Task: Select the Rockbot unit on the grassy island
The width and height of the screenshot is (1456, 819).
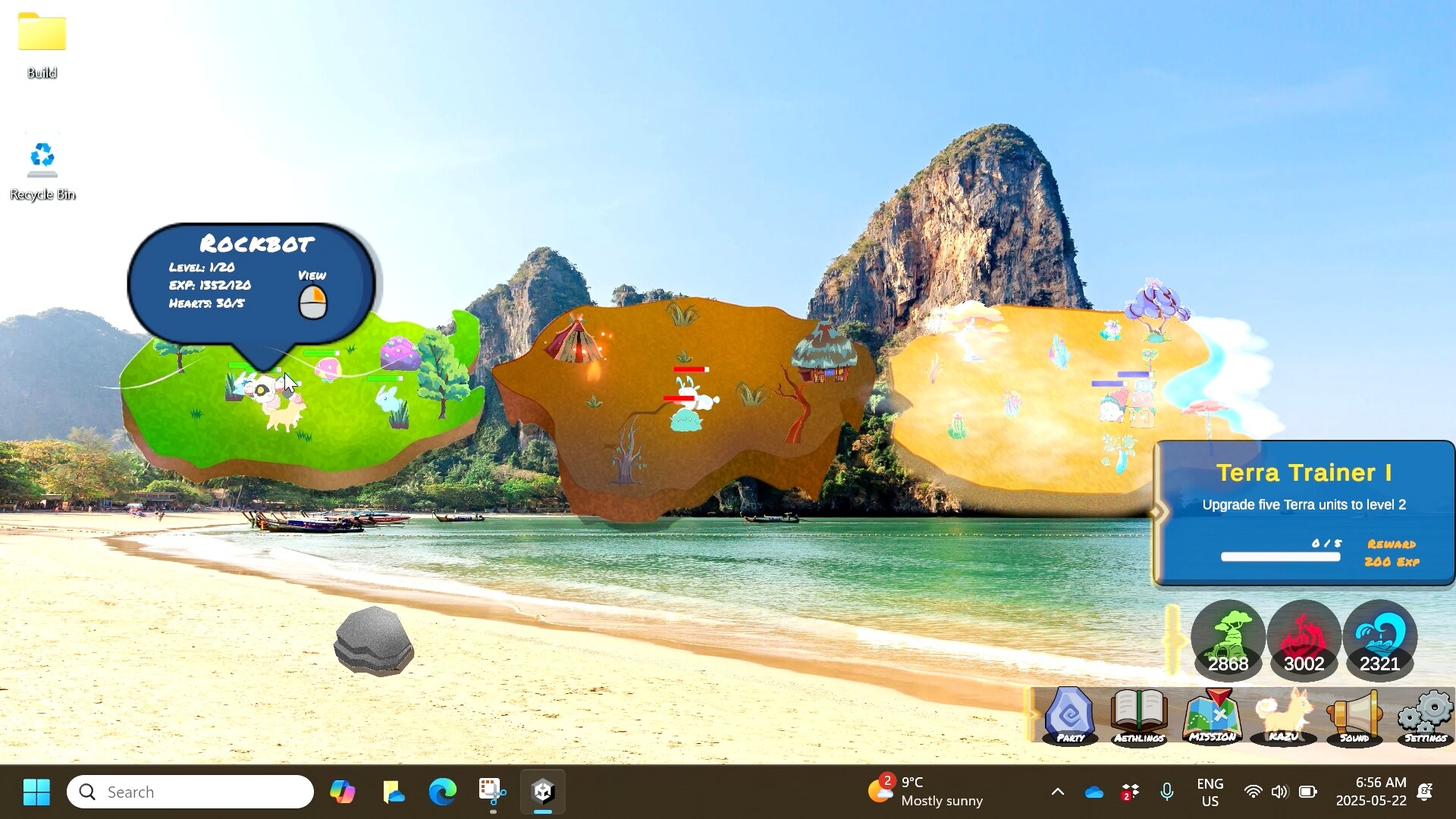Action: (262, 391)
